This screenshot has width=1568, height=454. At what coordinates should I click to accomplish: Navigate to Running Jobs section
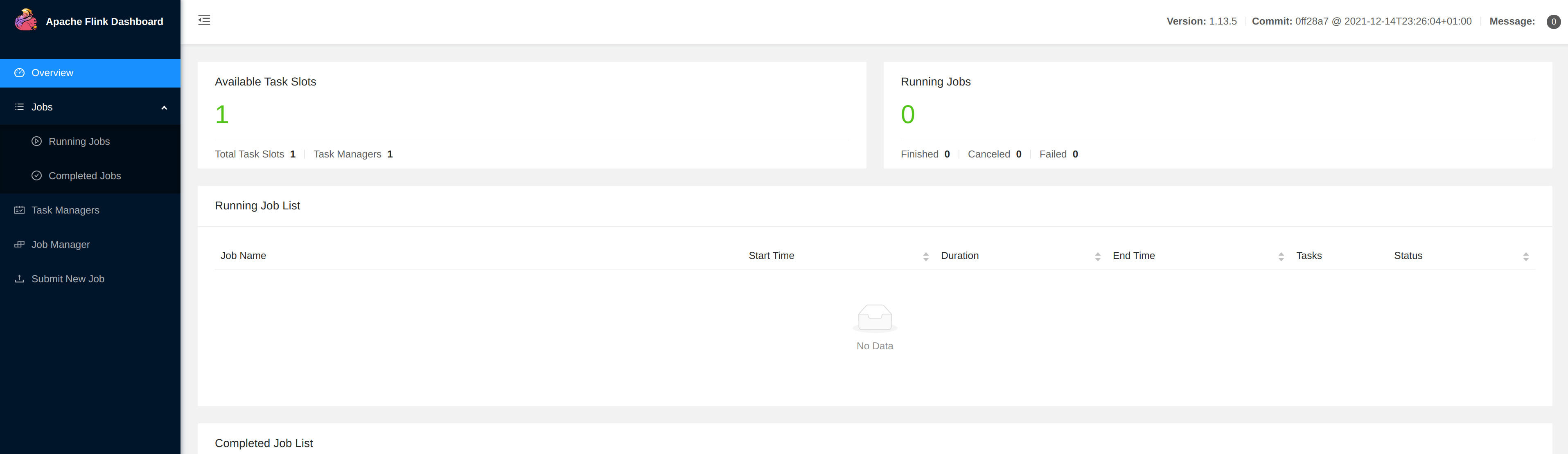click(79, 141)
